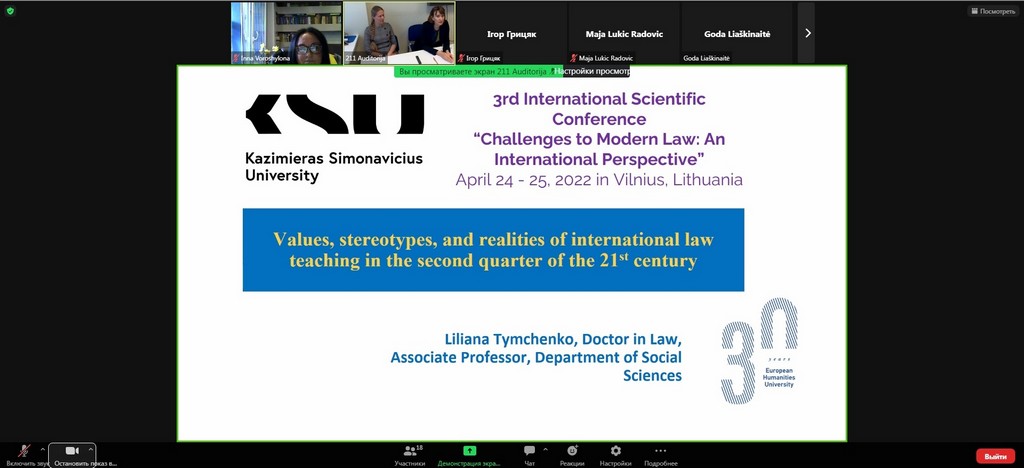Expand chat options arrow beside Chat

tap(546, 450)
